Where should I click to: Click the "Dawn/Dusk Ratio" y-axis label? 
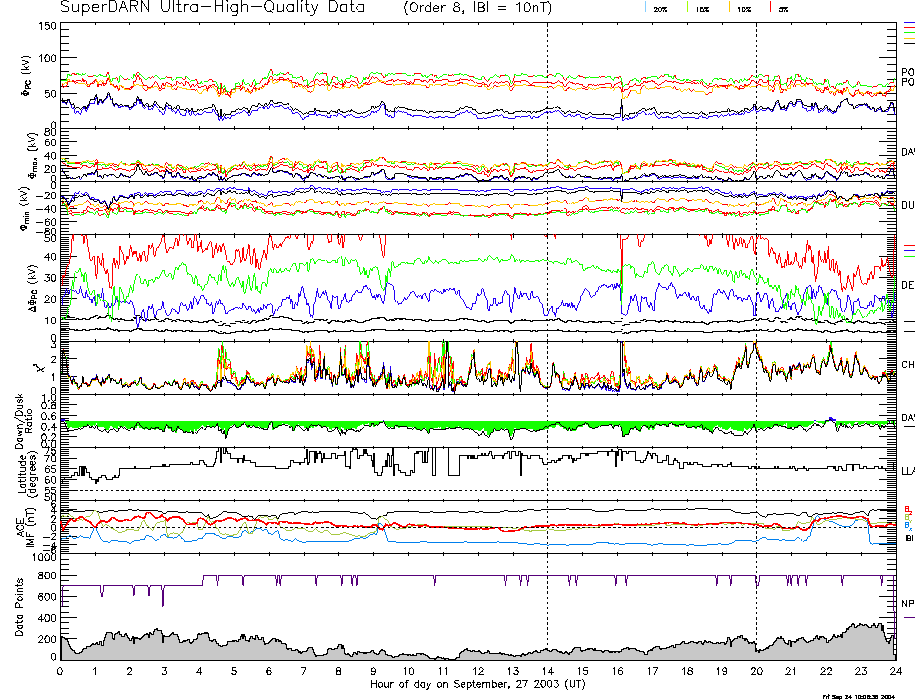pyautogui.click(x=25, y=421)
